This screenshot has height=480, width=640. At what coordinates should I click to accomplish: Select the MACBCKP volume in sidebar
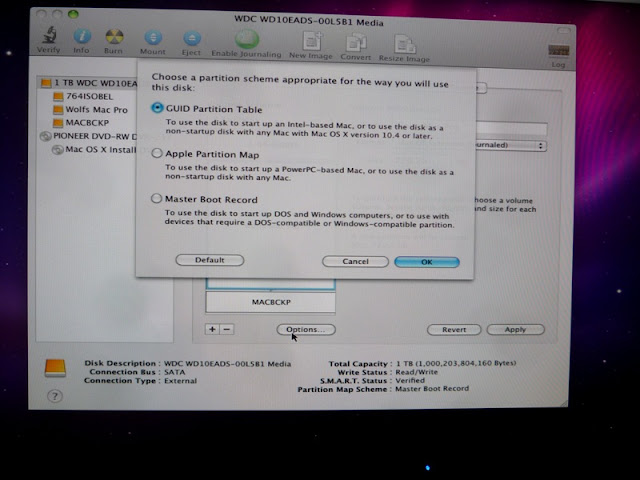tap(81, 122)
